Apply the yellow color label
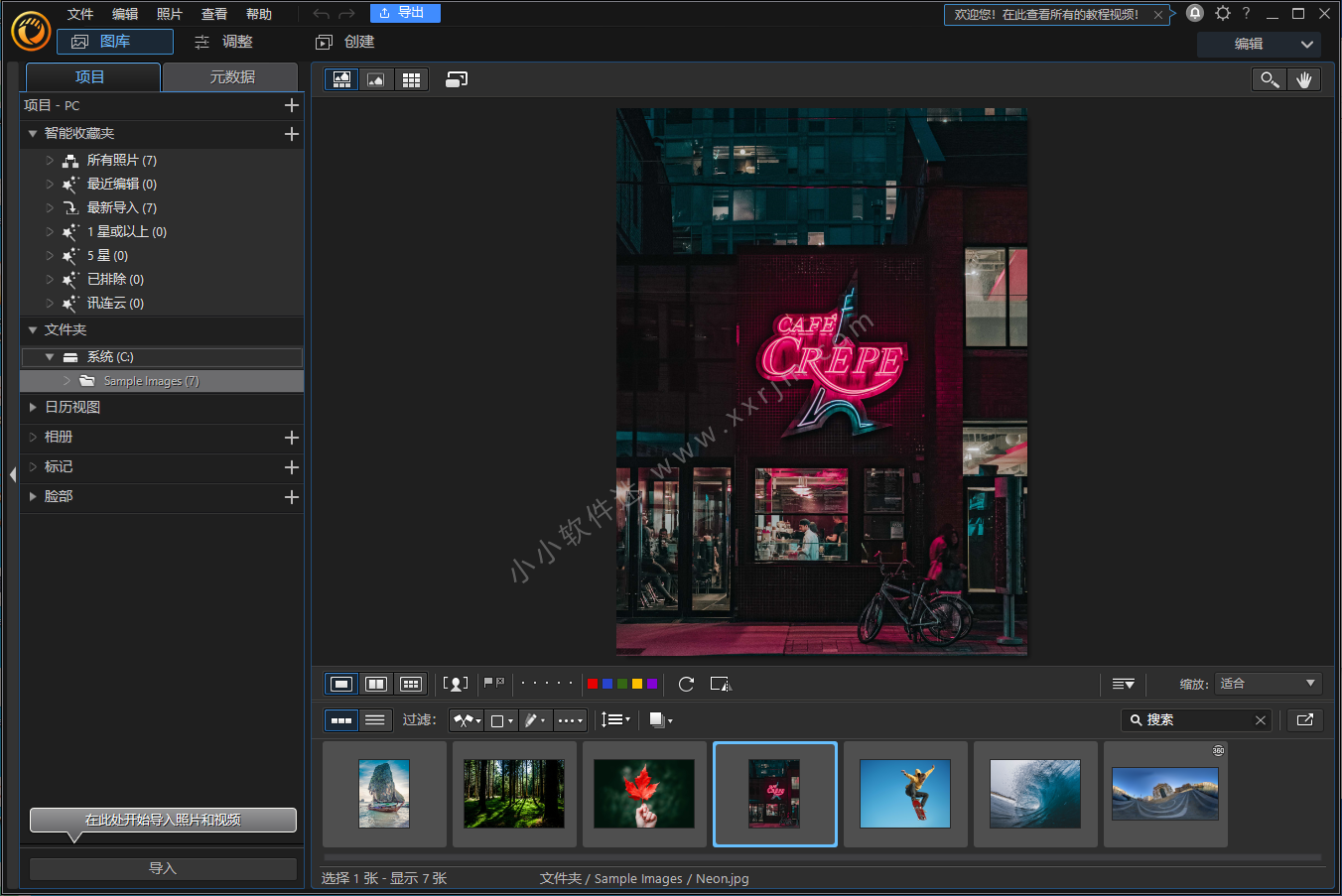The height and width of the screenshot is (896, 1342). pyautogui.click(x=637, y=684)
